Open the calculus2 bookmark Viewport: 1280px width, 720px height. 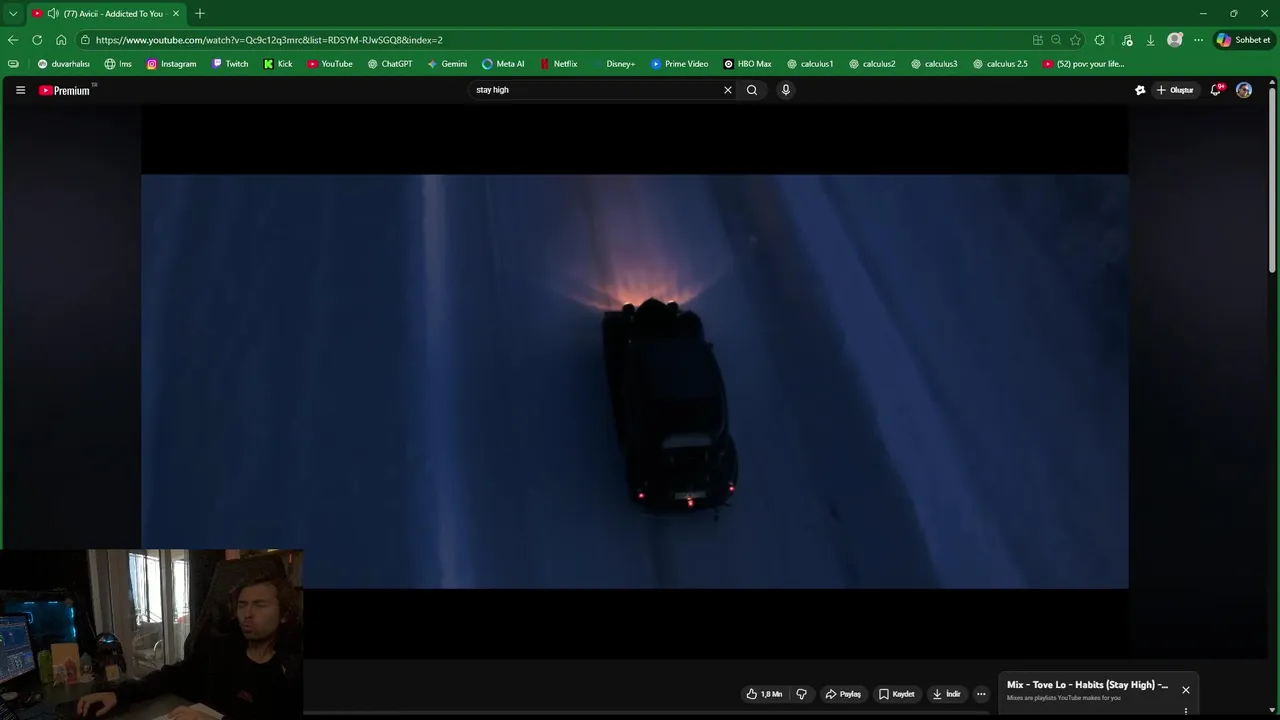click(x=872, y=64)
